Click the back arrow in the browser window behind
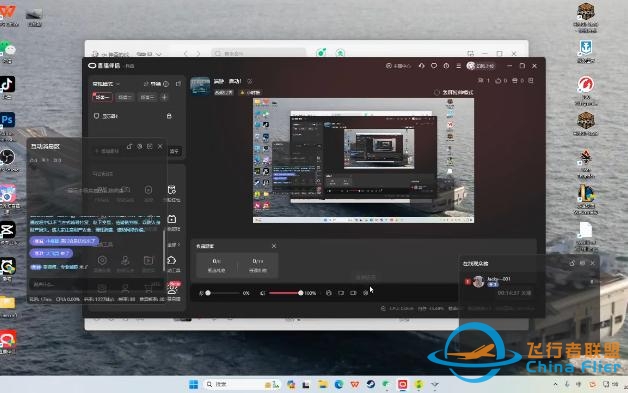 coord(186,53)
